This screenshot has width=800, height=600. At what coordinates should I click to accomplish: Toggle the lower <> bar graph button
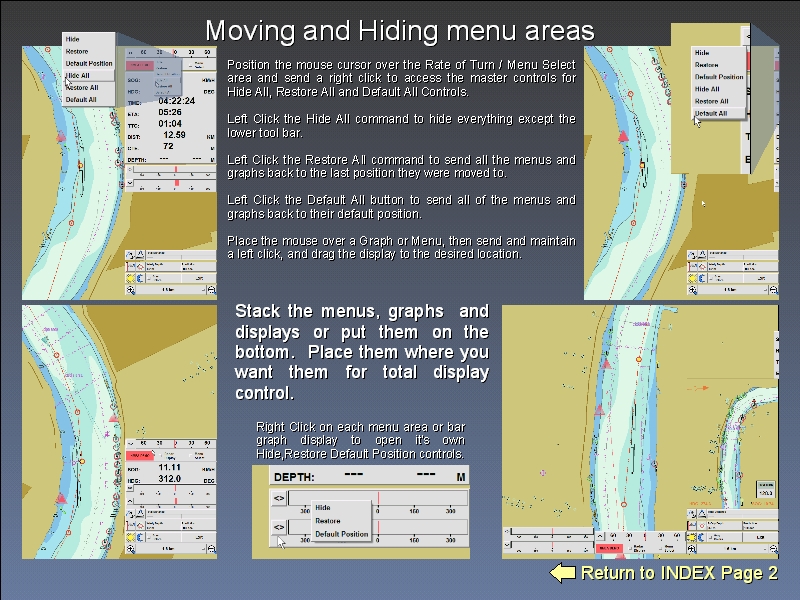click(x=279, y=527)
